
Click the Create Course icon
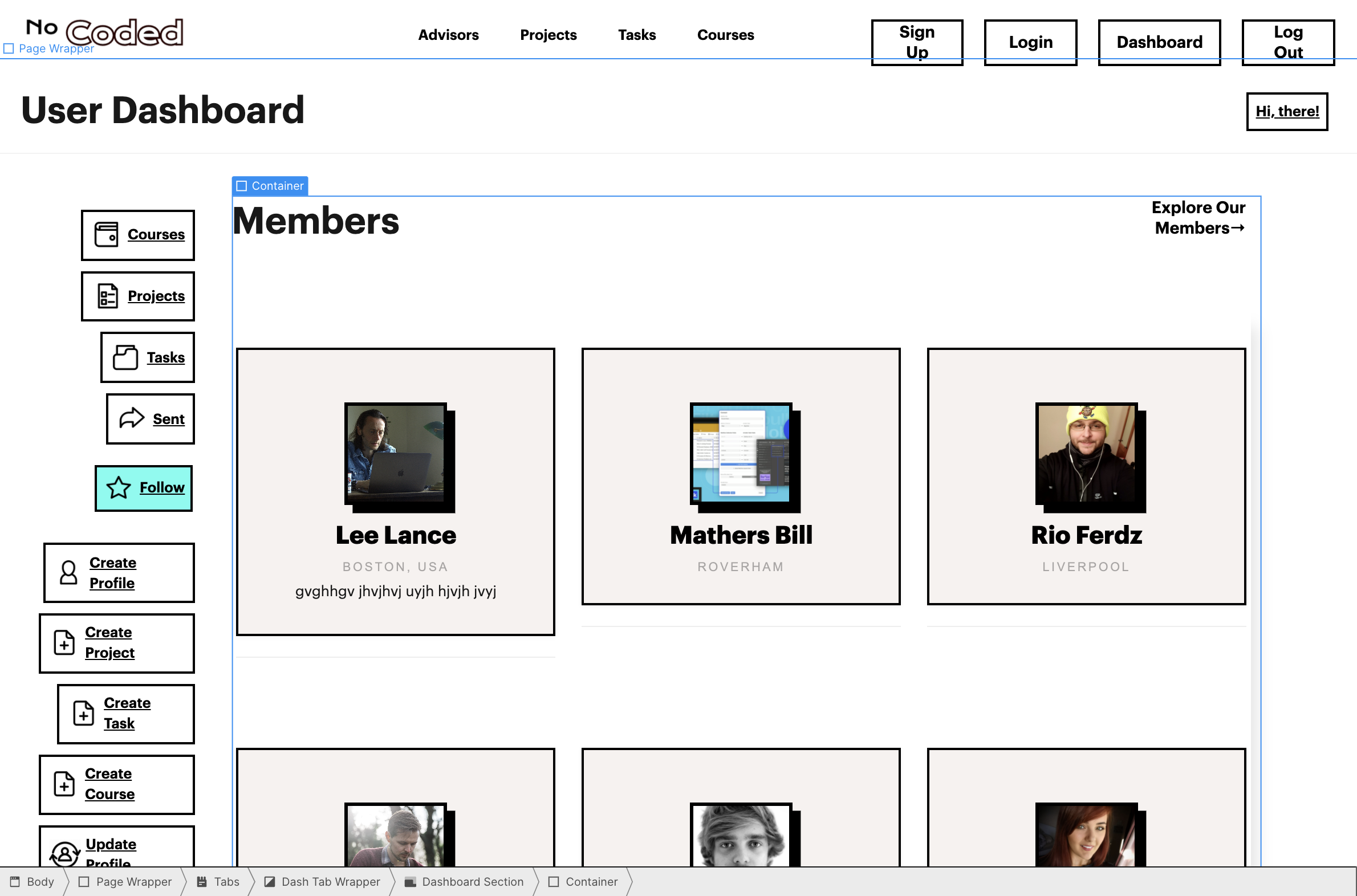(x=64, y=784)
